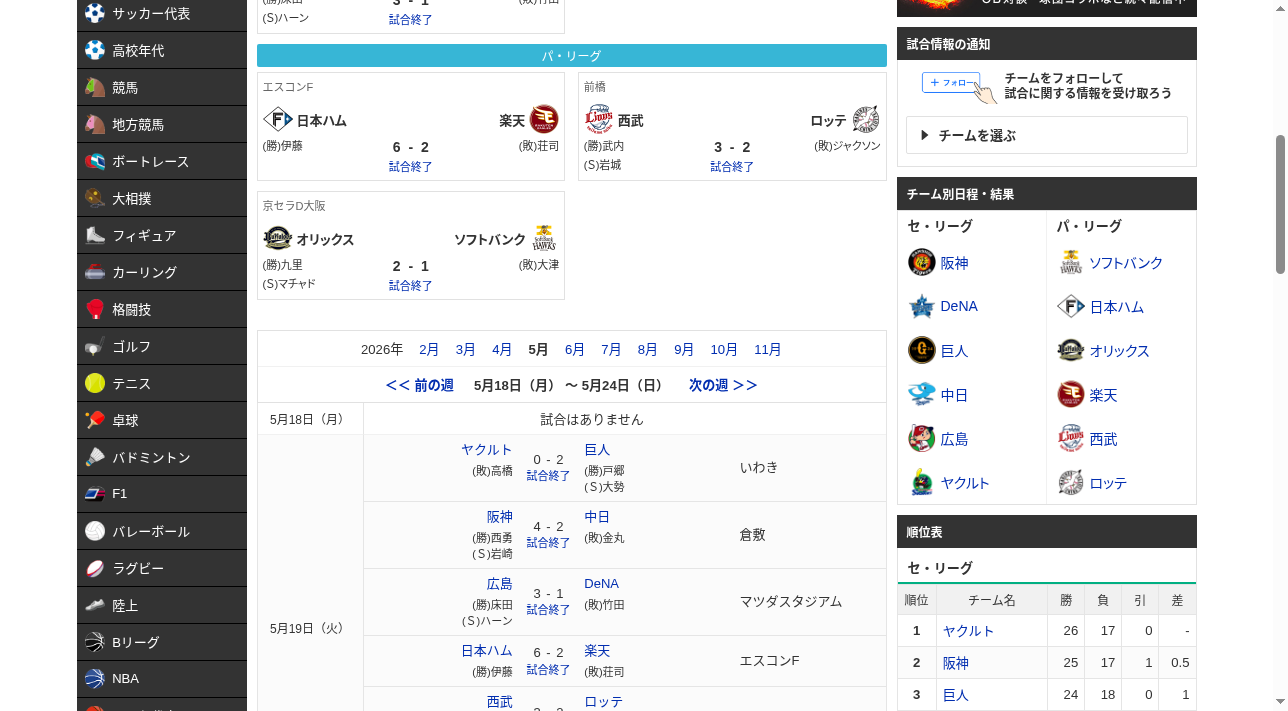The width and height of the screenshot is (1288, 711).
Task: Click the ロッテ Marines logo in team list
Action: (x=1070, y=482)
